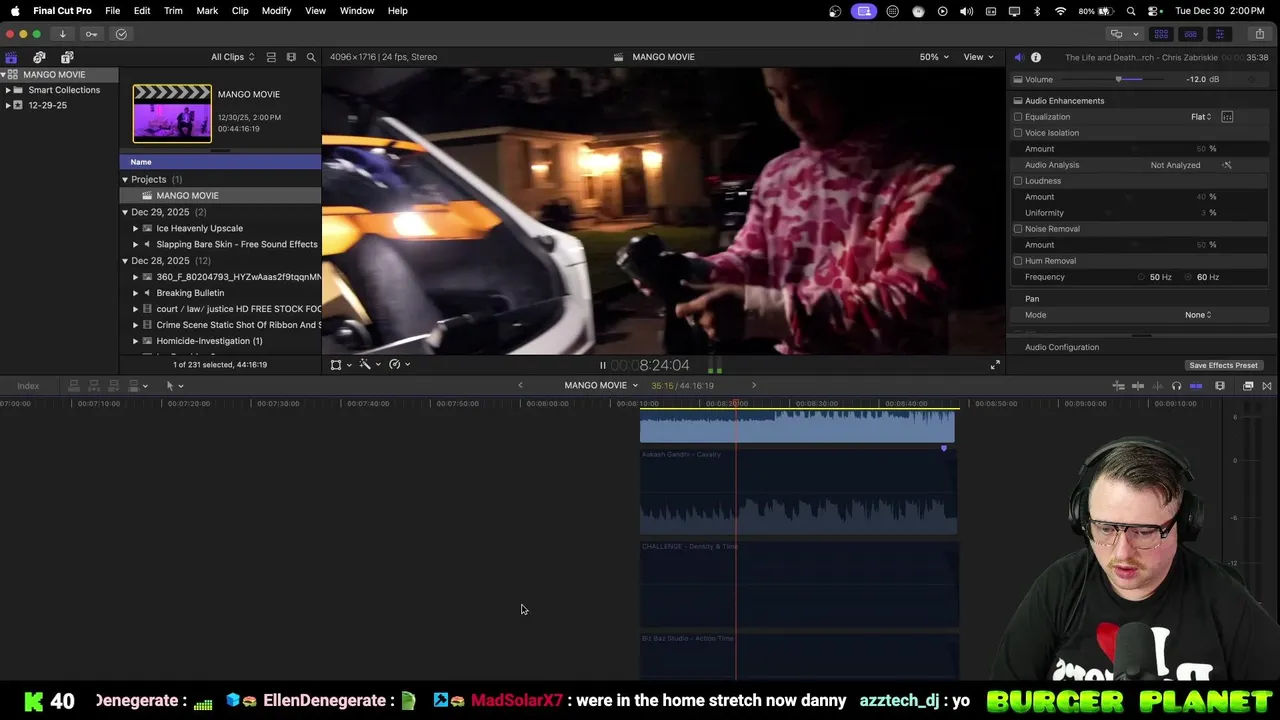The width and height of the screenshot is (1280, 720).
Task: Open the Mark menu
Action: [207, 11]
